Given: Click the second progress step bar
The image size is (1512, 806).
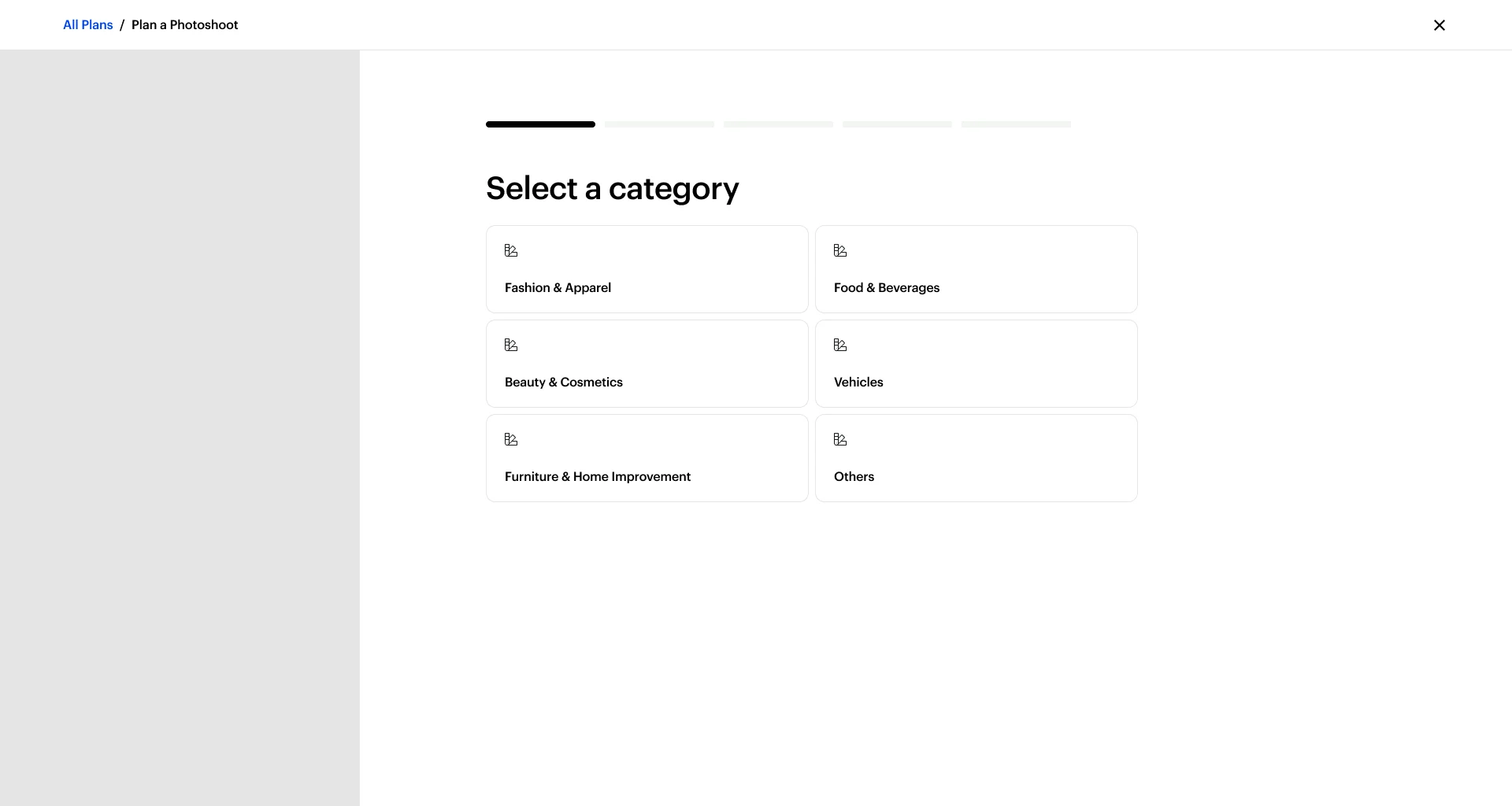Looking at the screenshot, I should 659,124.
